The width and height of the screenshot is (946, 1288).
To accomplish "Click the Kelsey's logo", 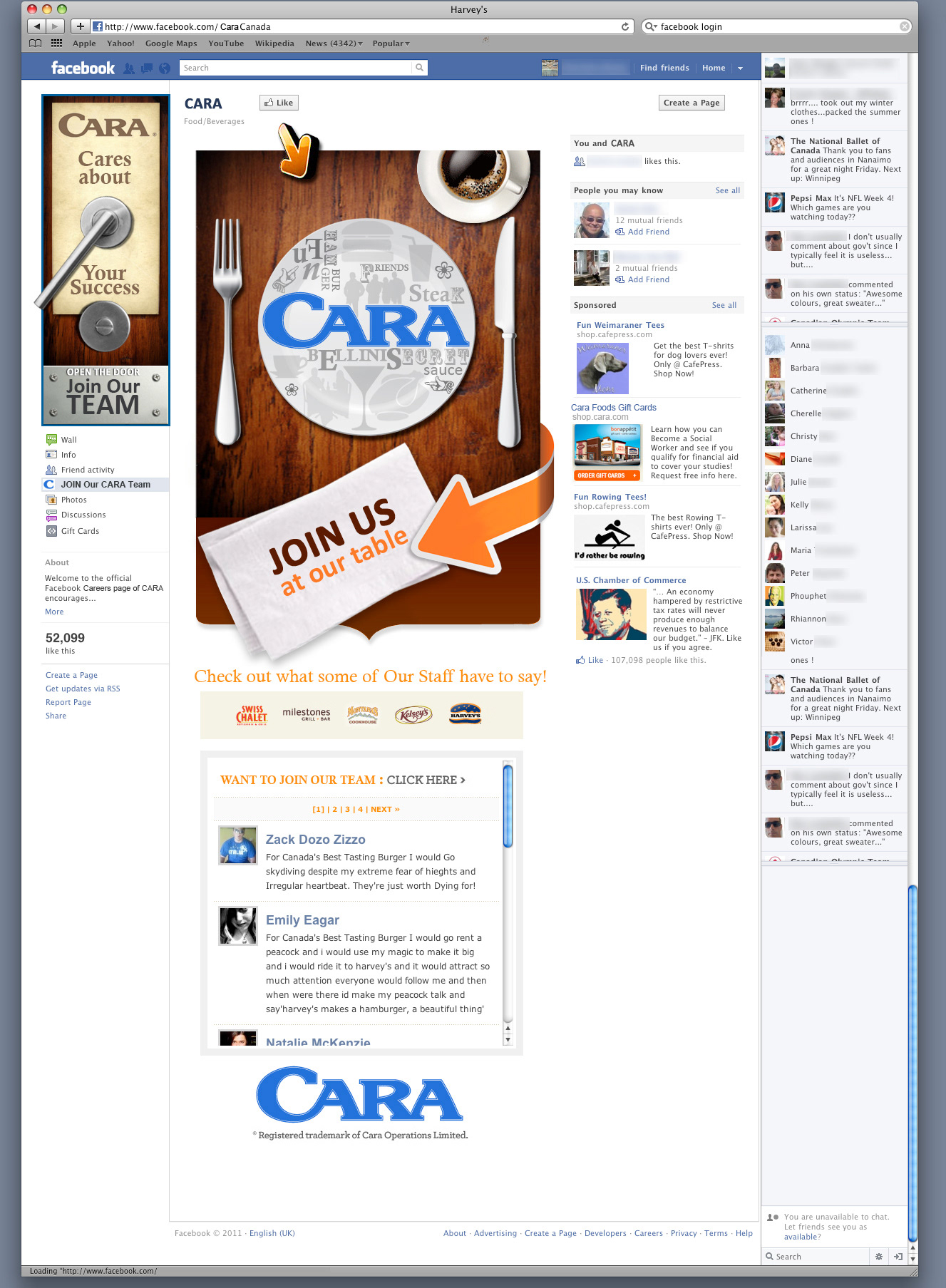I will (x=413, y=714).
